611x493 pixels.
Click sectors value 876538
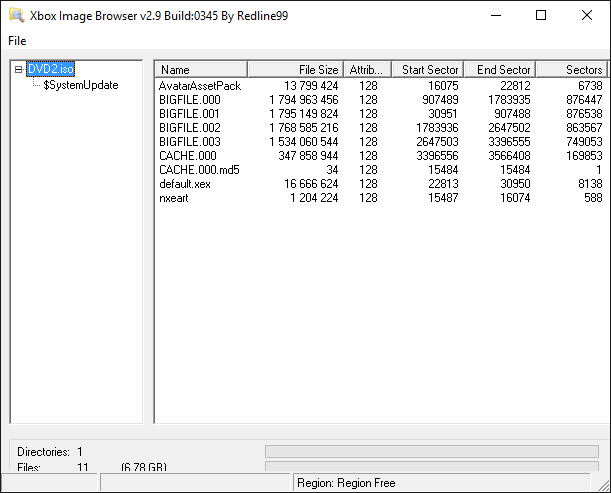[585, 113]
